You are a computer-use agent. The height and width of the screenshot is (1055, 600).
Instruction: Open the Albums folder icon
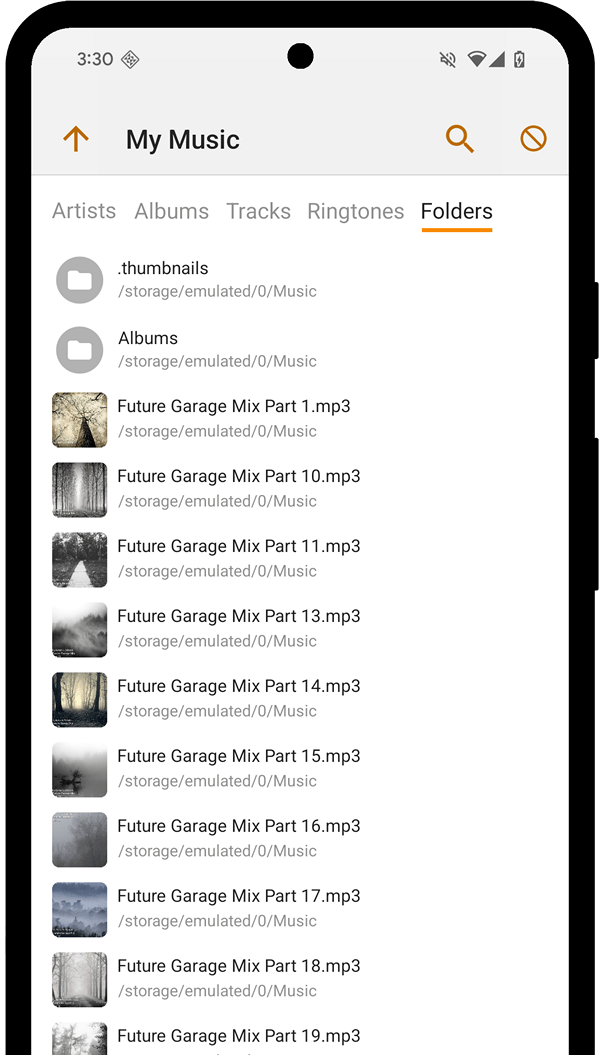[80, 350]
